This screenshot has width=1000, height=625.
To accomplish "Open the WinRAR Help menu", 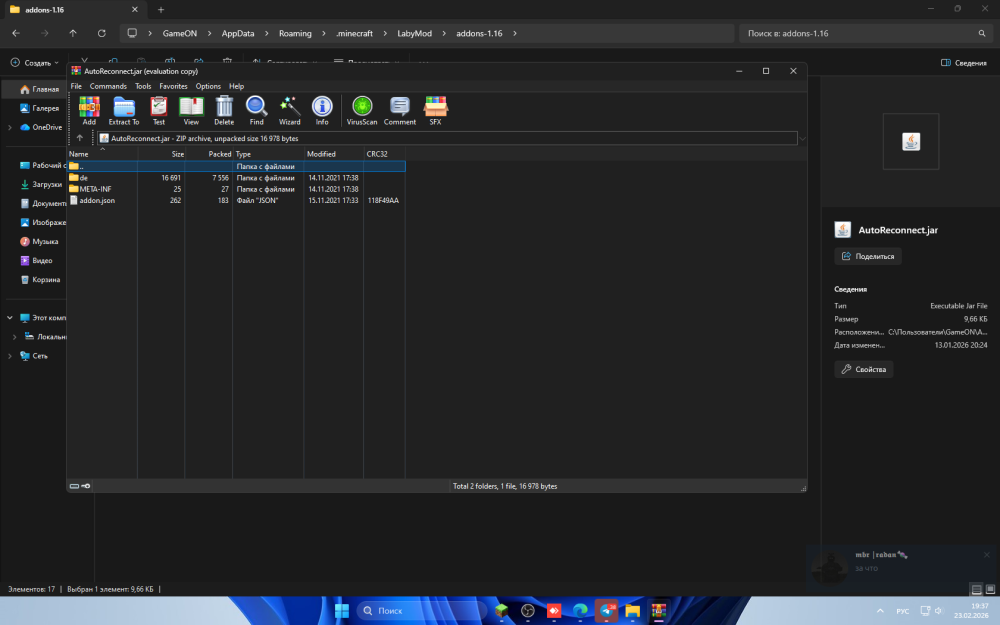I will click(237, 86).
